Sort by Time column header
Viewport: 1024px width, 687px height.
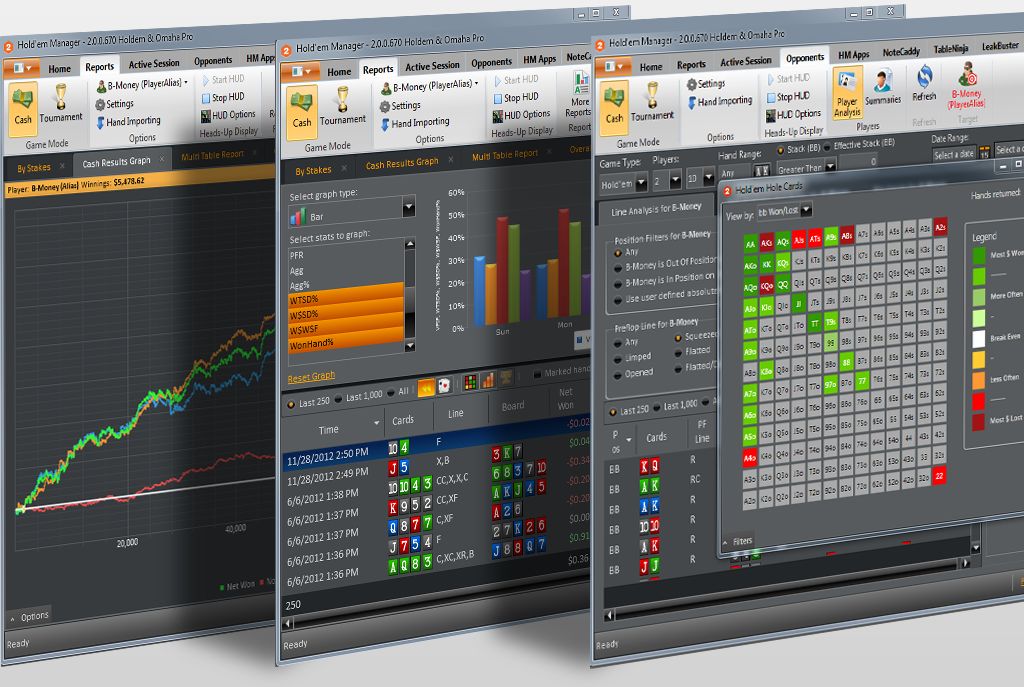(328, 430)
